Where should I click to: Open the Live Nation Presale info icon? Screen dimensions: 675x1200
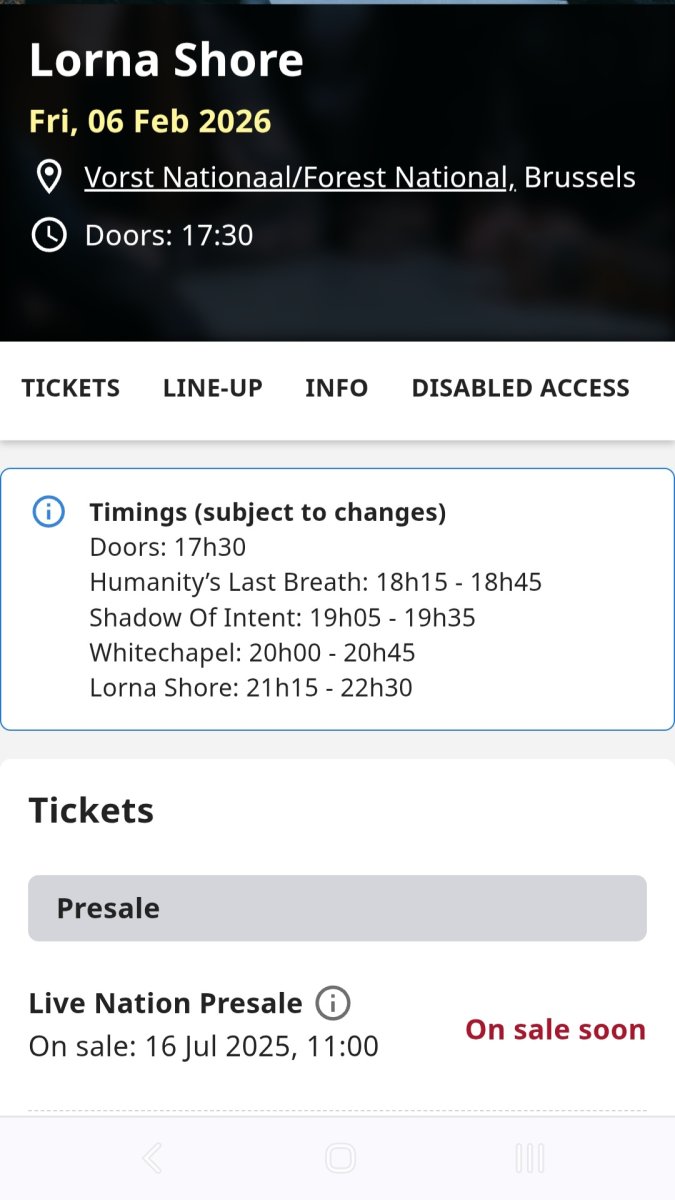pos(333,1003)
